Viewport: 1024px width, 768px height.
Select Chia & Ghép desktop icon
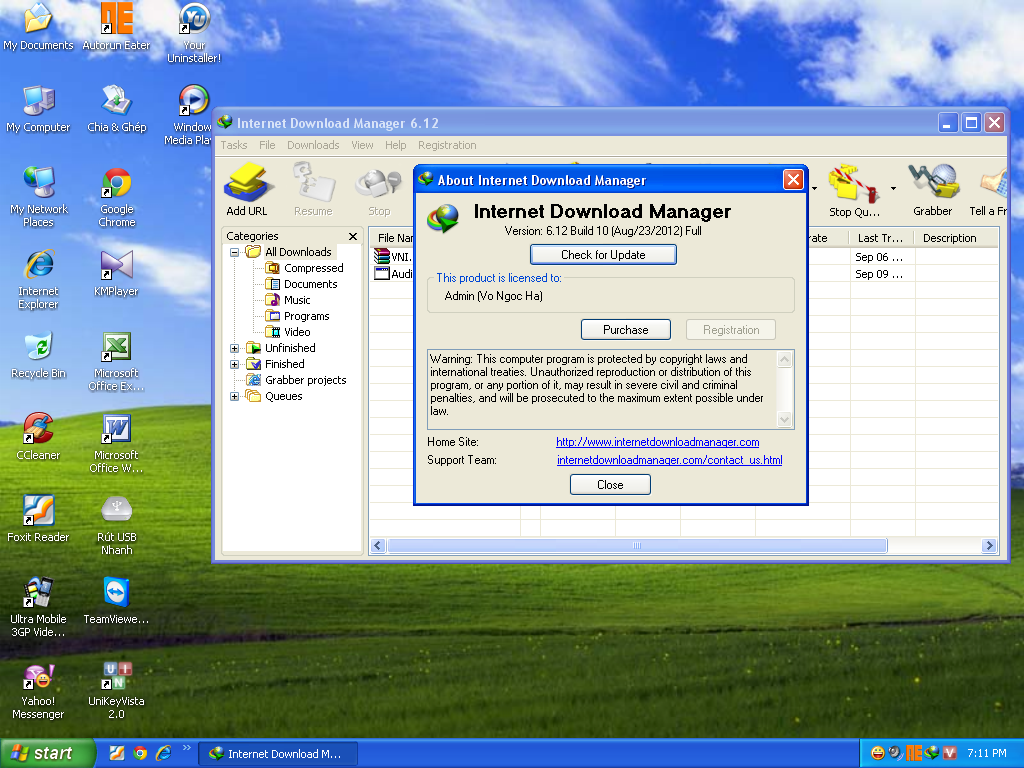116,109
